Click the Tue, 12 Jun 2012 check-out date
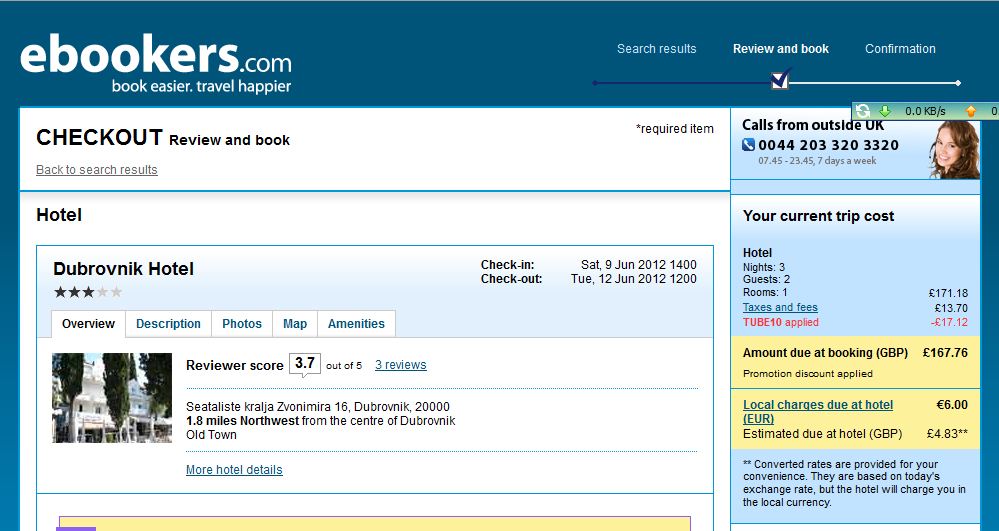999x531 pixels. [x=633, y=279]
